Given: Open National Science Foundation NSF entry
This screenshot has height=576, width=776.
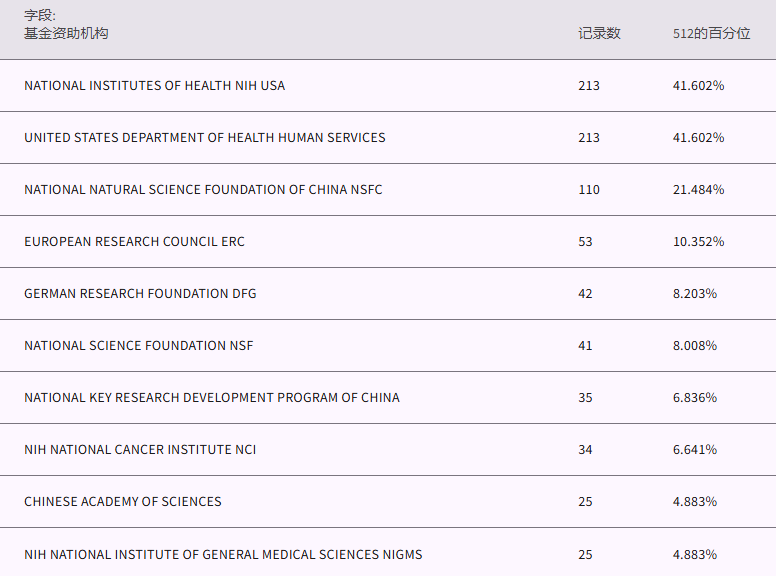Looking at the screenshot, I should pyautogui.click(x=138, y=346).
